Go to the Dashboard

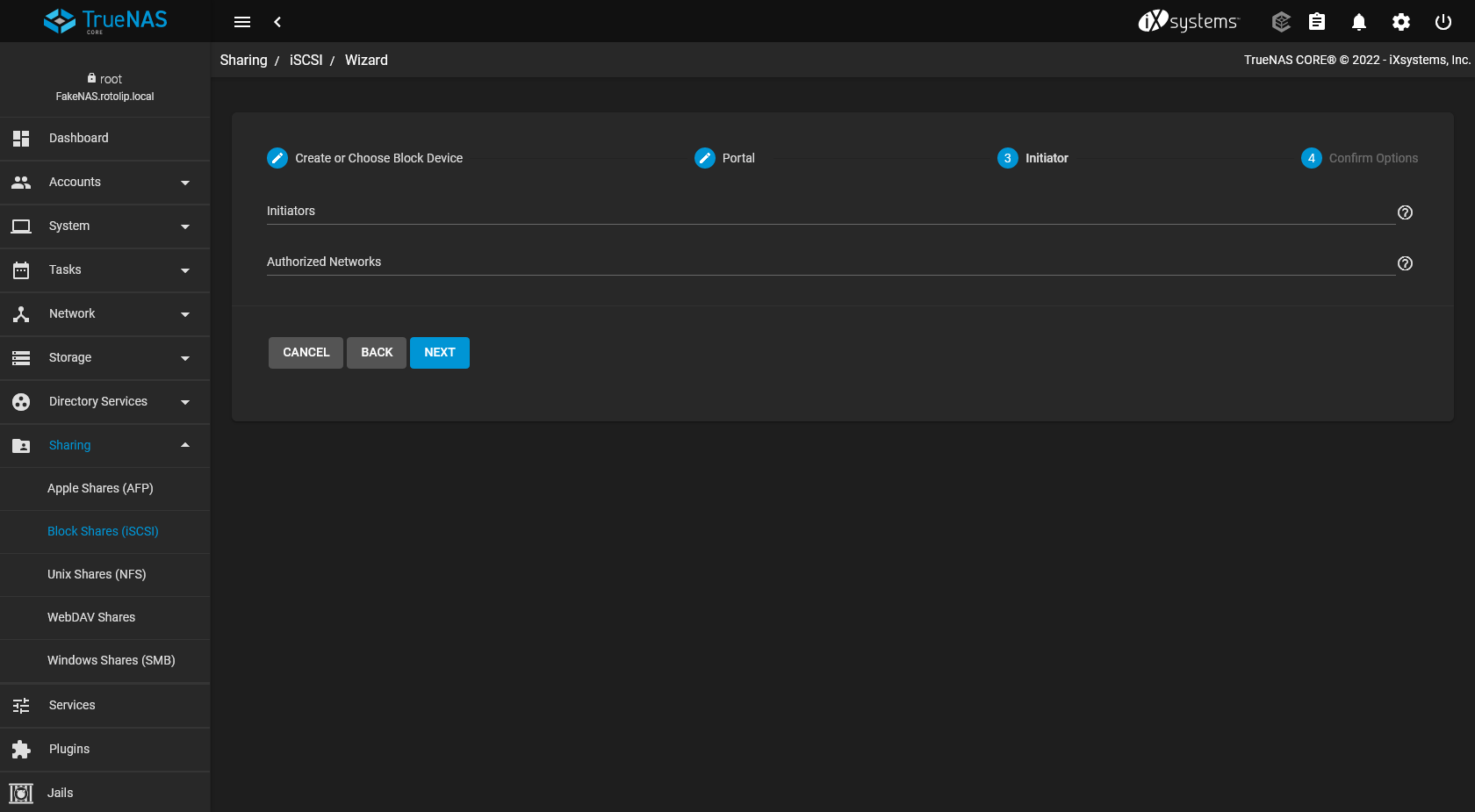coord(79,139)
